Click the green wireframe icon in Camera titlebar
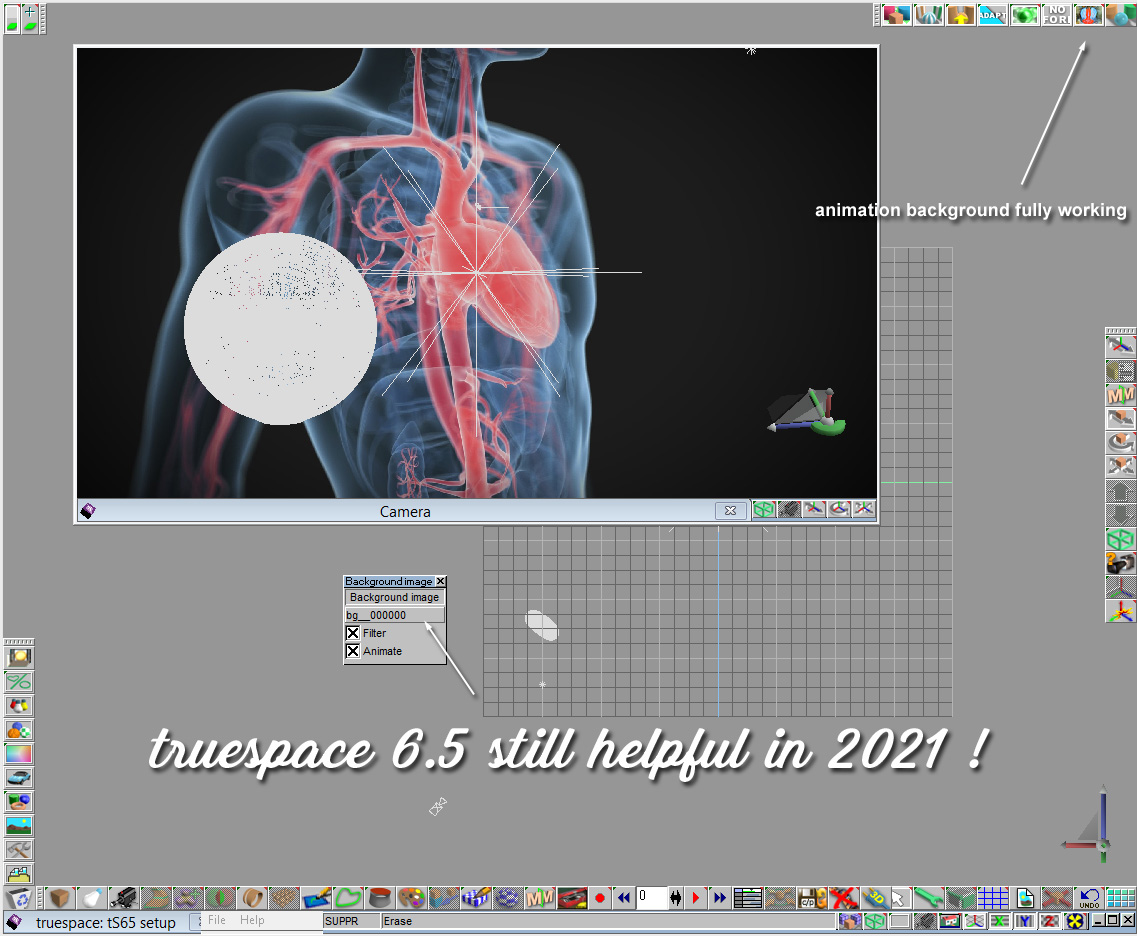Viewport: 1137px width, 936px height. pyautogui.click(x=764, y=510)
